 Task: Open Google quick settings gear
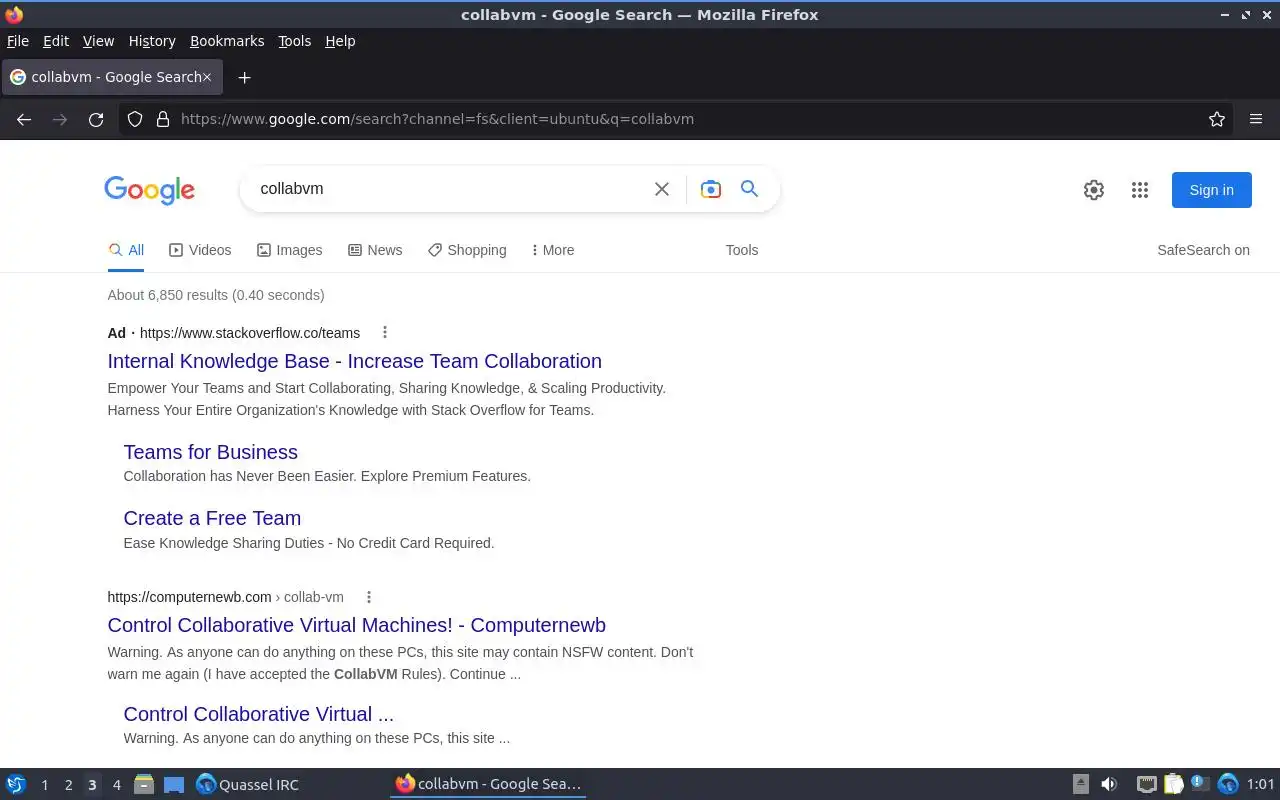coord(1094,190)
